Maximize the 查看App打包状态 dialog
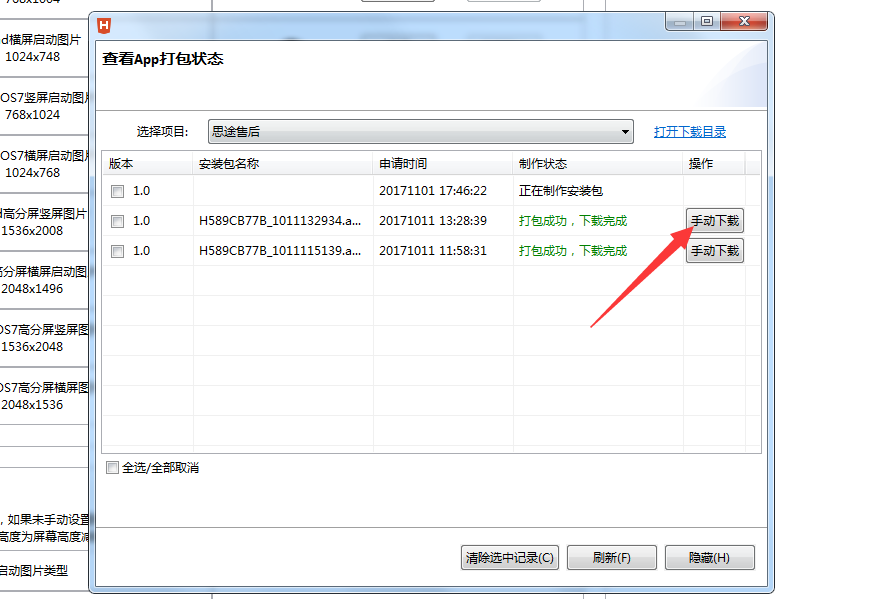 pos(707,22)
